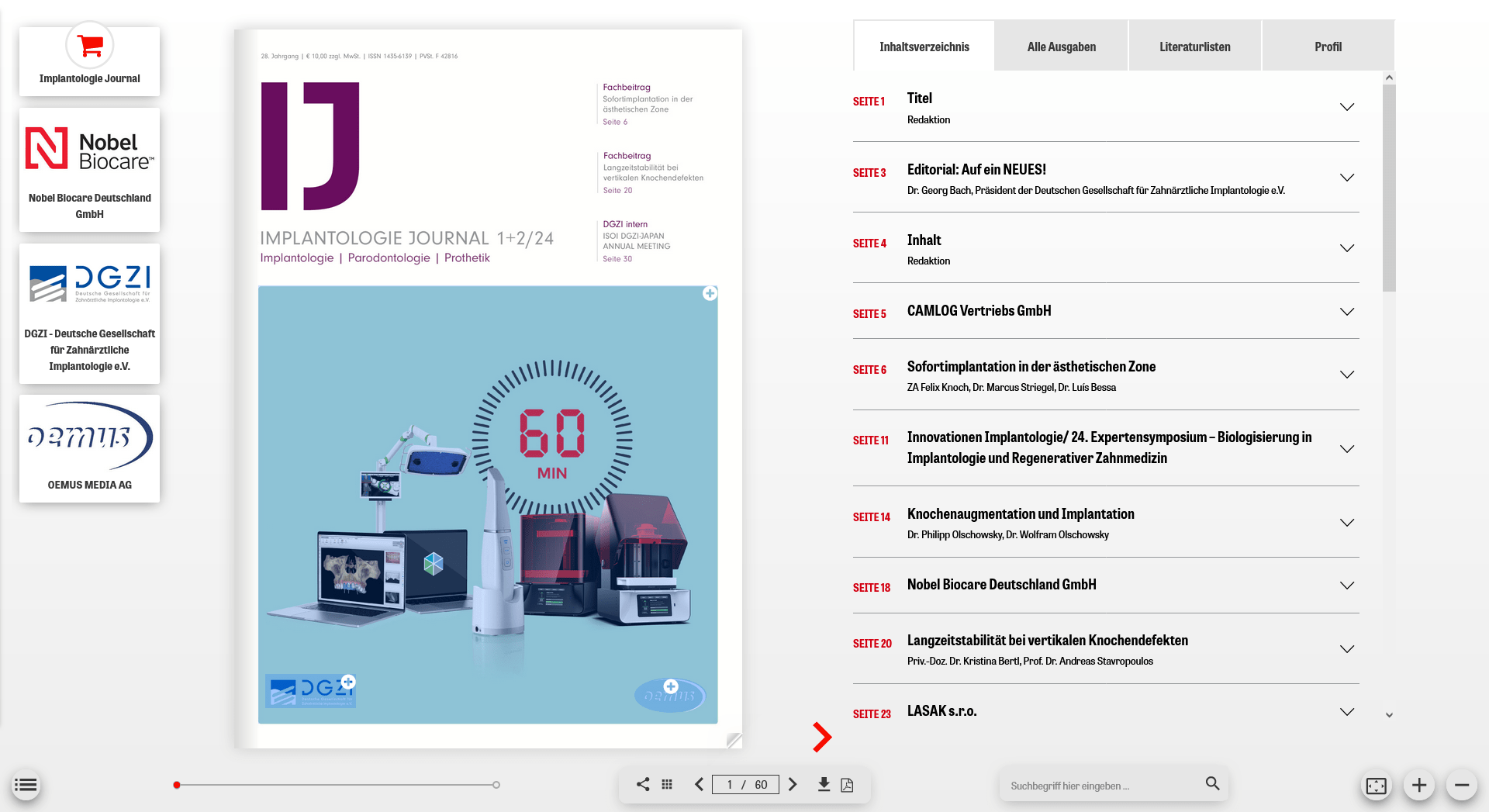Click the plus hotspot at cover image corner

tap(710, 293)
